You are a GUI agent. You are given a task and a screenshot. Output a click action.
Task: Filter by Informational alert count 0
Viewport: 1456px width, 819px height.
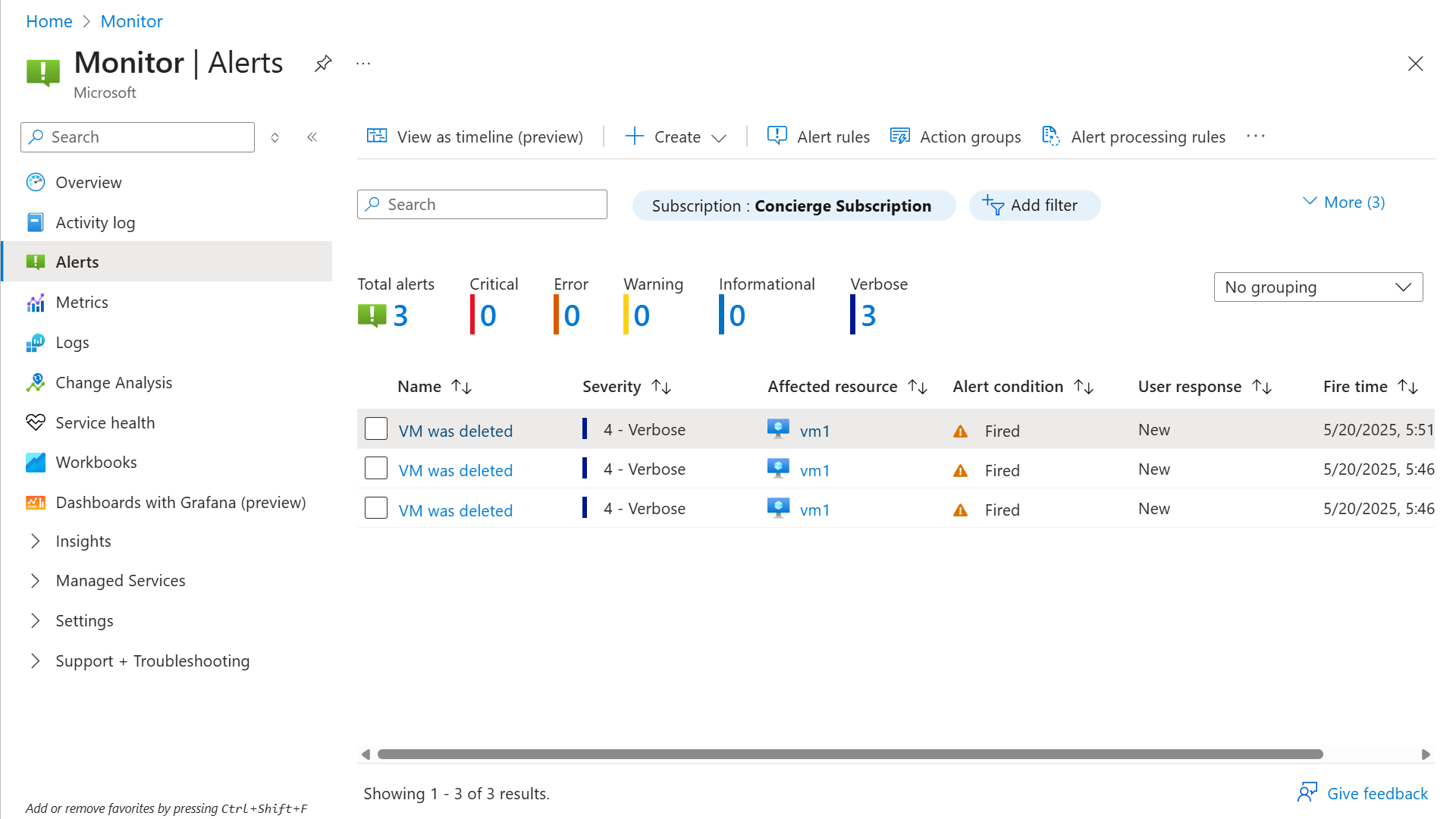(x=736, y=315)
